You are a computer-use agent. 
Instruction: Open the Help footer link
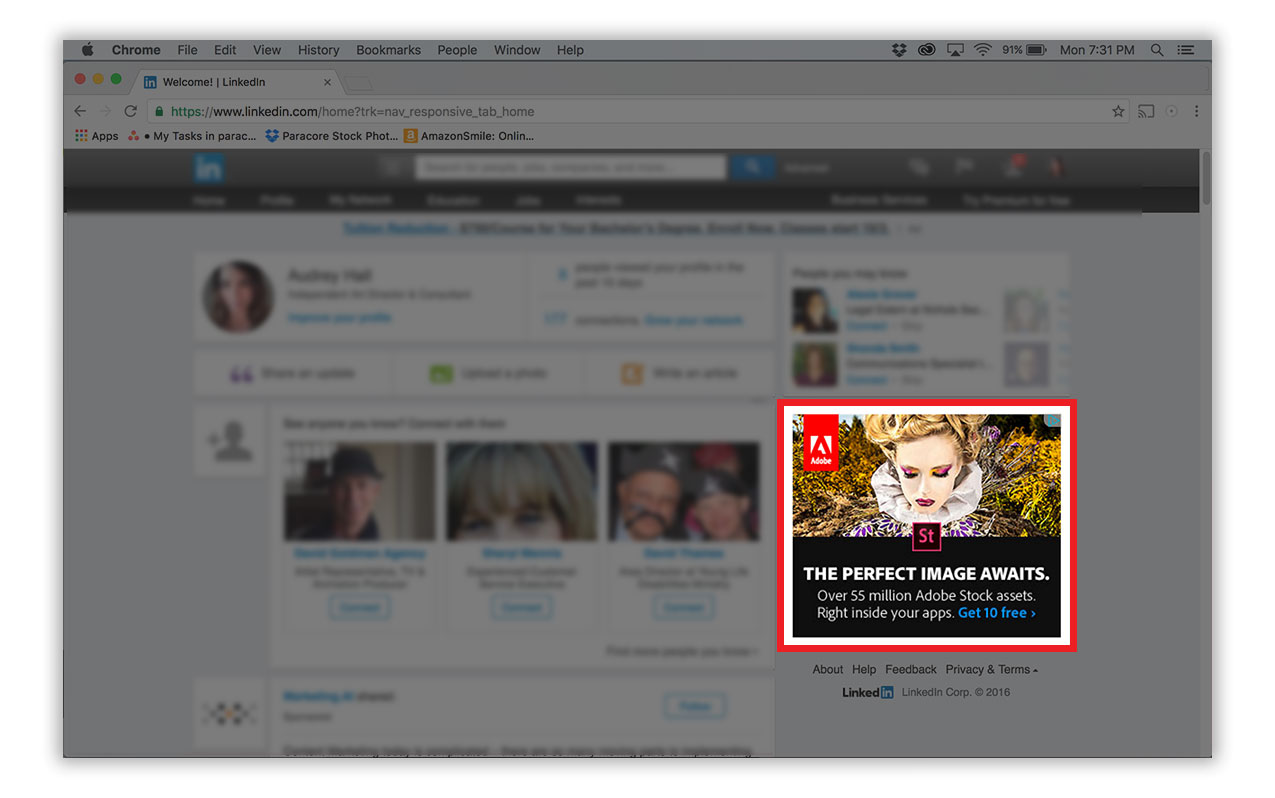click(x=864, y=670)
